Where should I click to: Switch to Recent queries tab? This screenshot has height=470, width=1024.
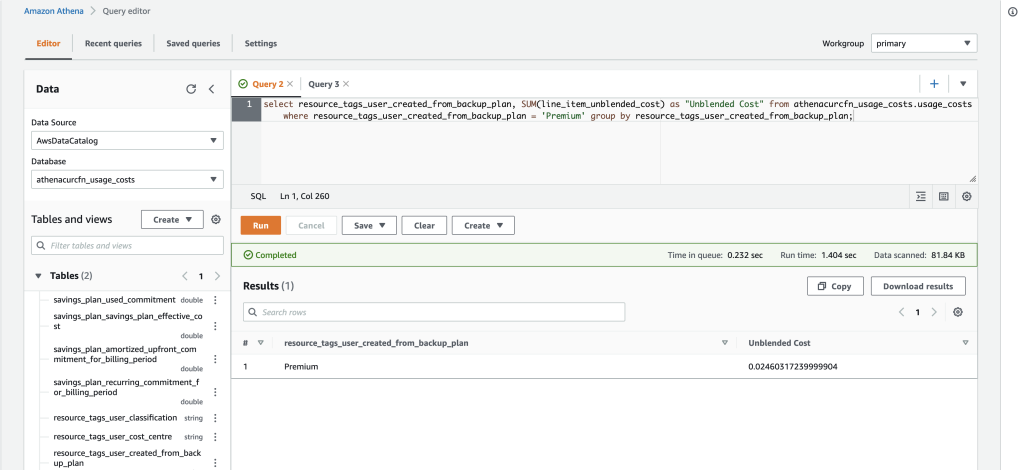coord(113,44)
